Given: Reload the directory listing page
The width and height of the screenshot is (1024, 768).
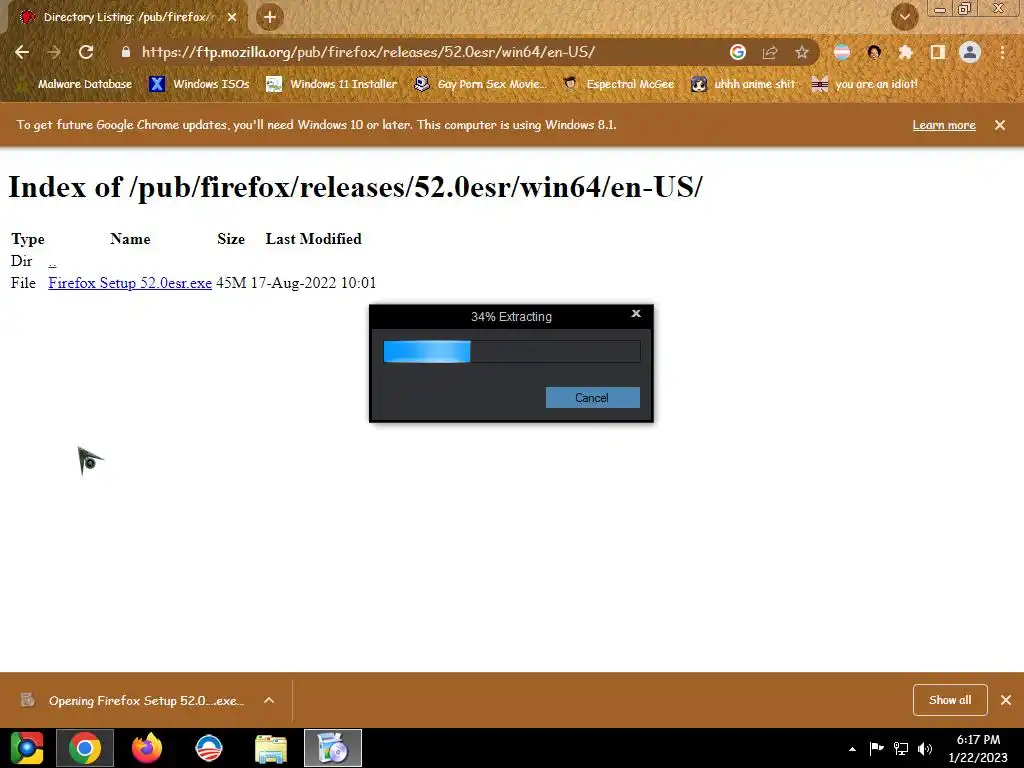Looking at the screenshot, I should (x=86, y=52).
